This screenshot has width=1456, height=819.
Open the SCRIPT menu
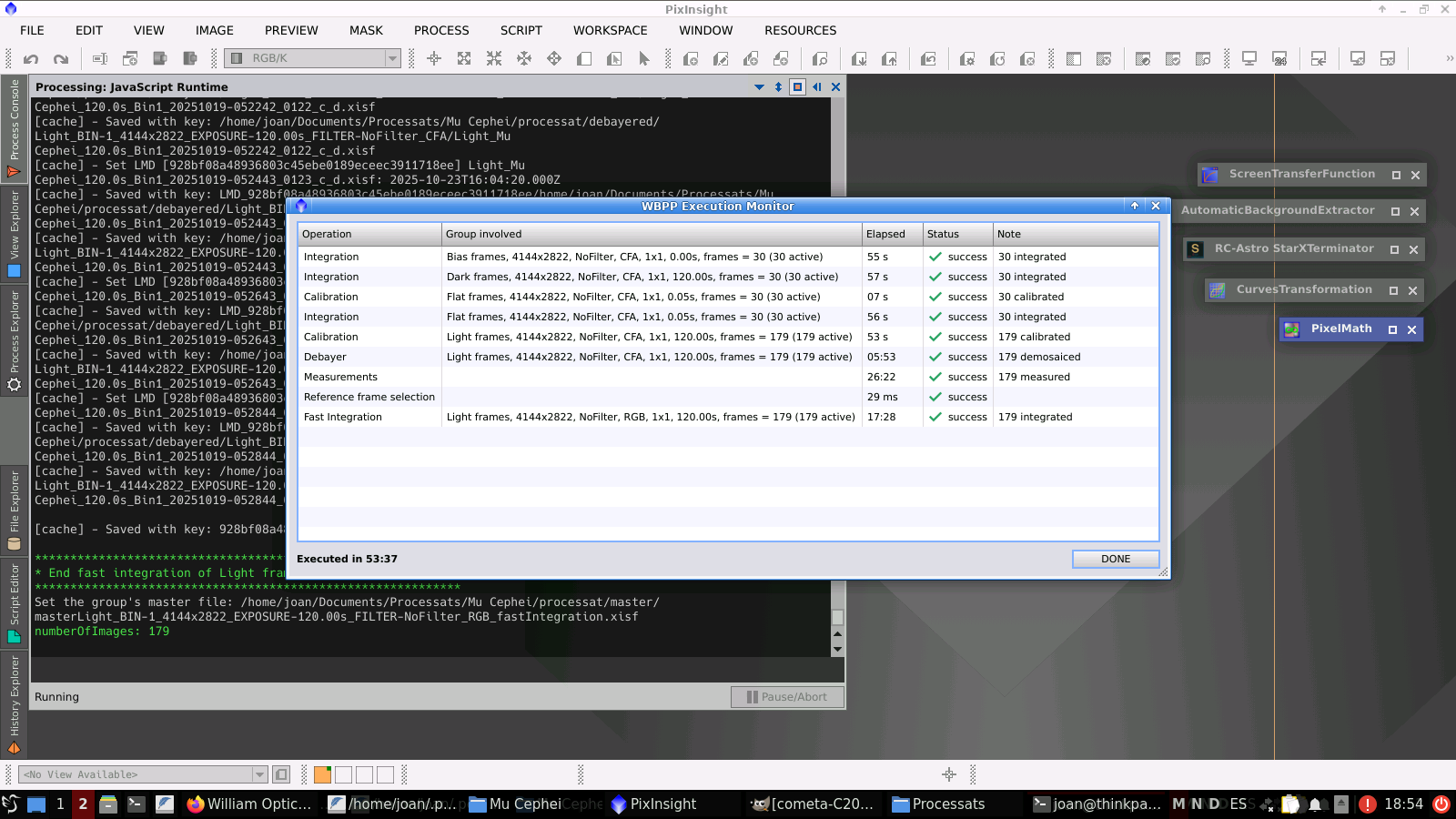click(521, 30)
